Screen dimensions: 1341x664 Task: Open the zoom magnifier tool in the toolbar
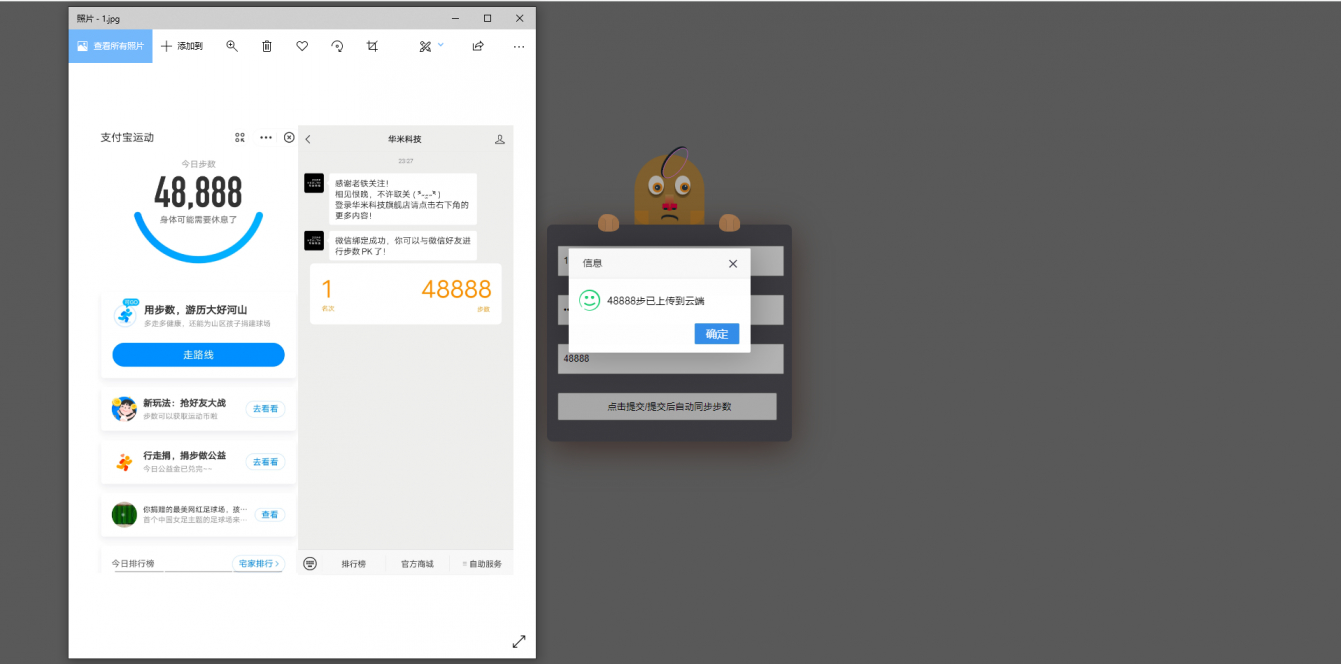click(232, 46)
